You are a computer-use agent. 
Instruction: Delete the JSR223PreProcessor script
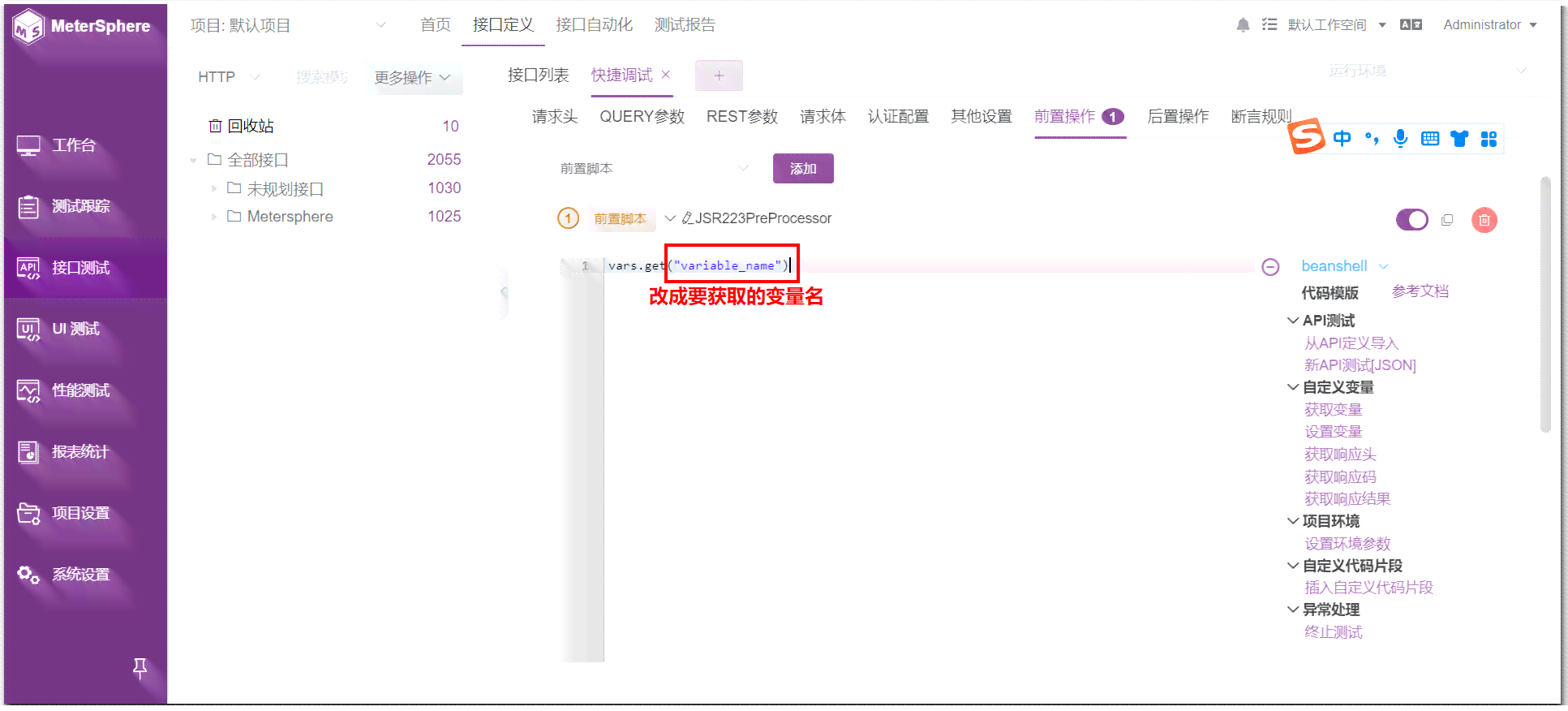point(1484,220)
